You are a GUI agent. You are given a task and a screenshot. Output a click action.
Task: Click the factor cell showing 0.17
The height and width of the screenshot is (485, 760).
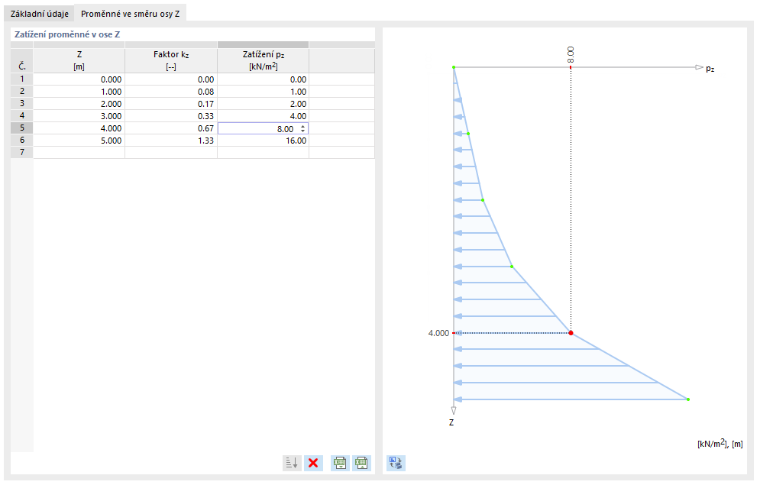click(x=171, y=104)
